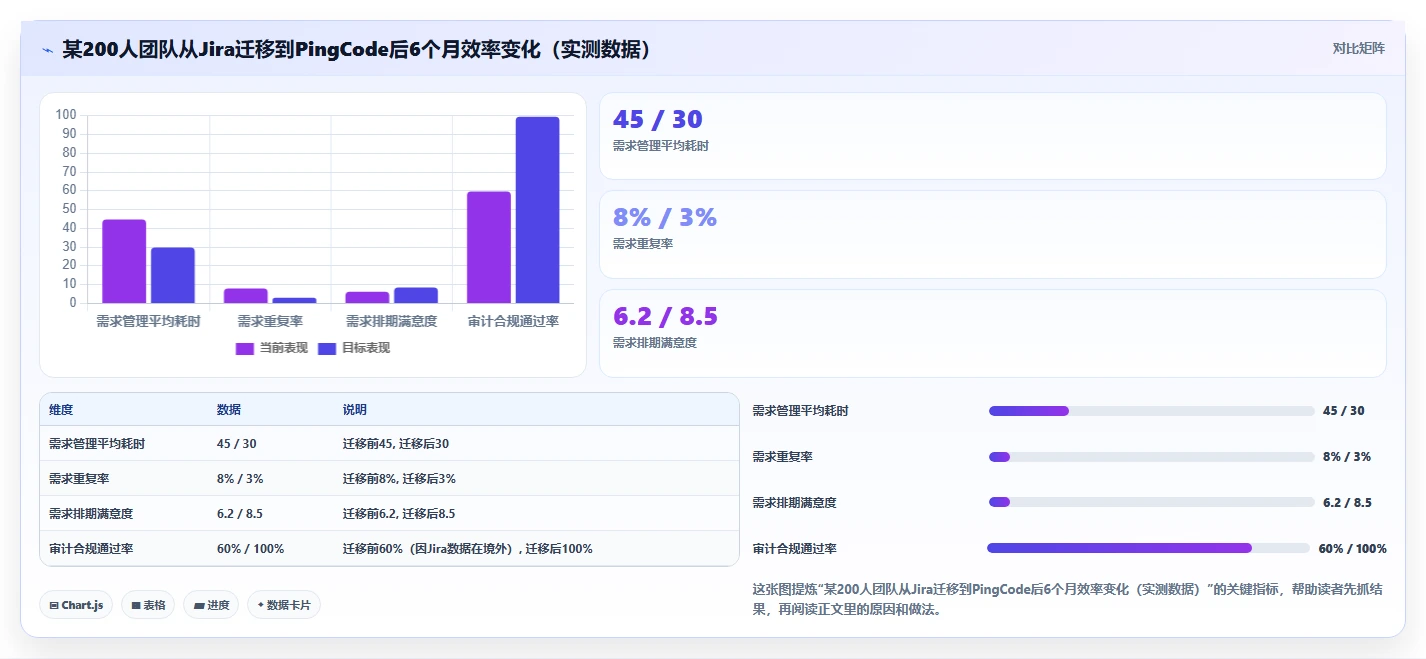This screenshot has height=659, width=1426.
Task: Click the 迁移前45, 迁移后30 cell
Action: [396, 444]
